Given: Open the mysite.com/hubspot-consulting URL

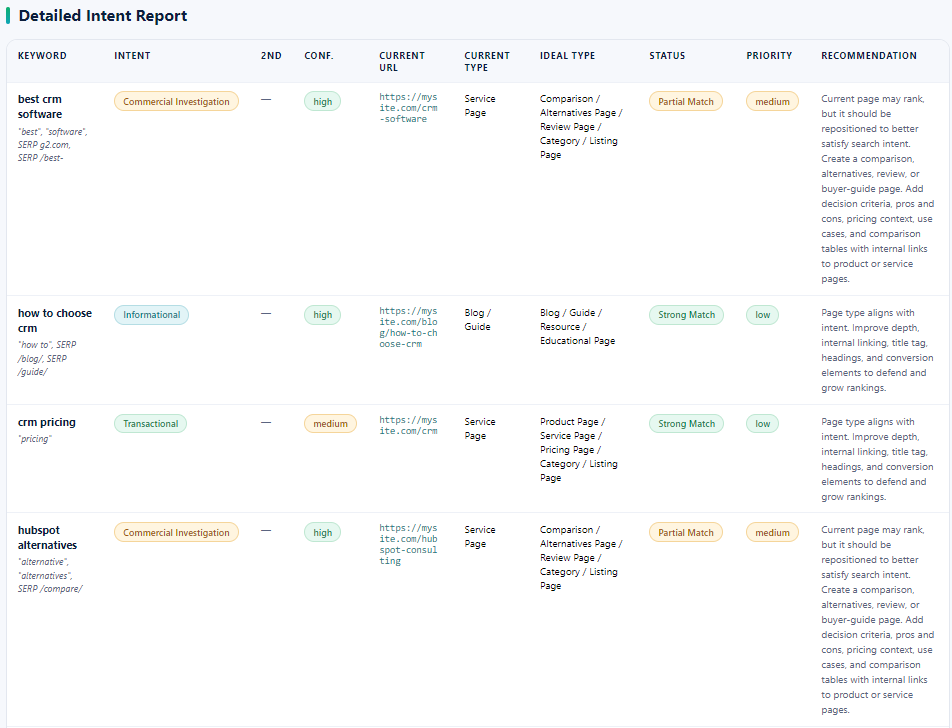Looking at the screenshot, I should click(408, 545).
